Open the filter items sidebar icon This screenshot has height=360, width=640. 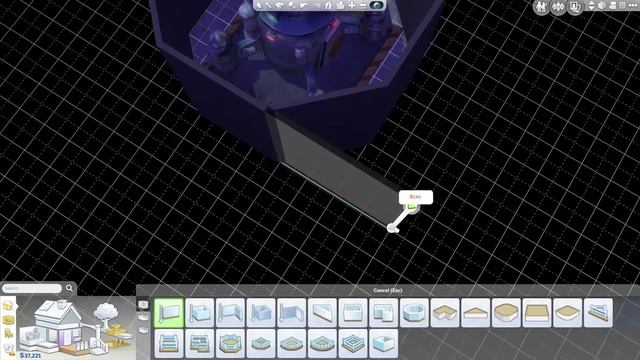[x=8, y=349]
